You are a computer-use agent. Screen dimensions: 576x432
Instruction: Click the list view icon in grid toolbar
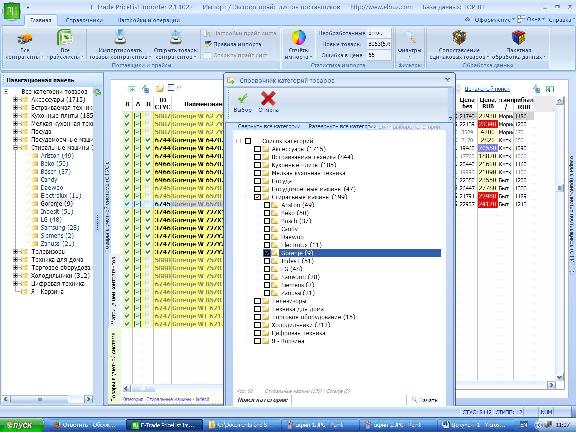172,88
